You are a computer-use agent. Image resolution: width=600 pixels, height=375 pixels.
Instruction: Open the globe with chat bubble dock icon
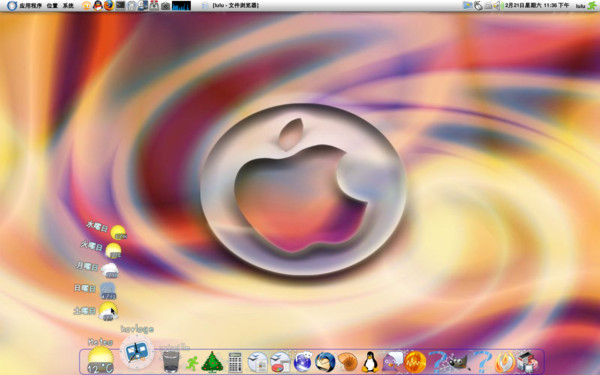point(303,362)
